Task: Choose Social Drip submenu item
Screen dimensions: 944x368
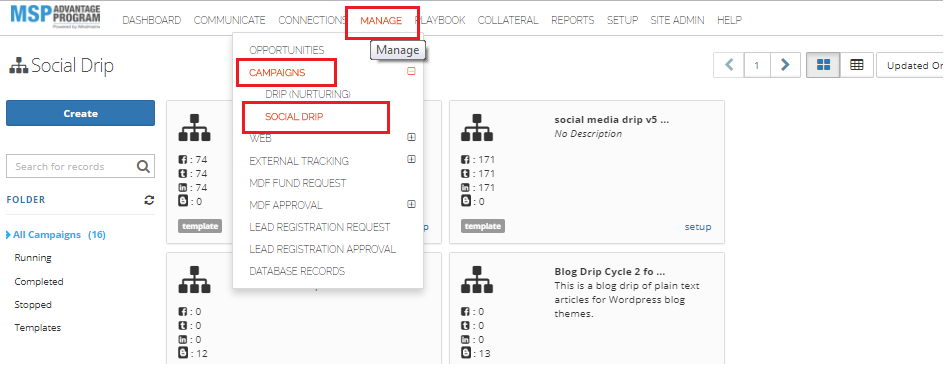Action: (294, 117)
